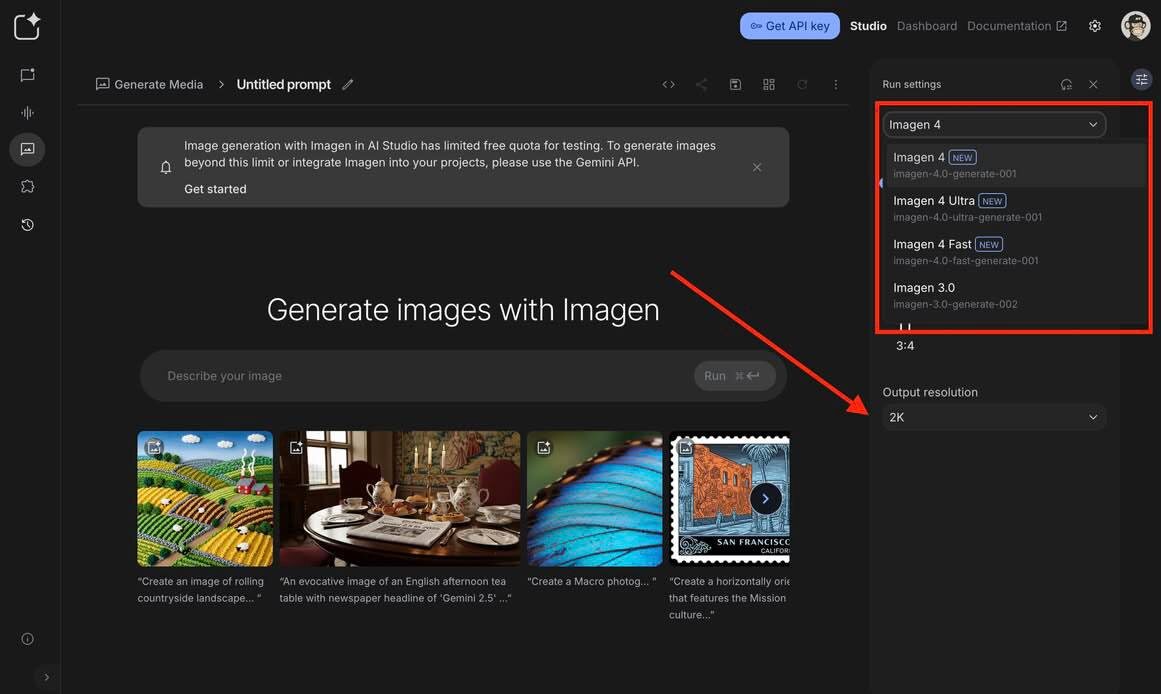Open the Build apps puzzle icon
This screenshot has width=1161, height=694.
pyautogui.click(x=27, y=187)
